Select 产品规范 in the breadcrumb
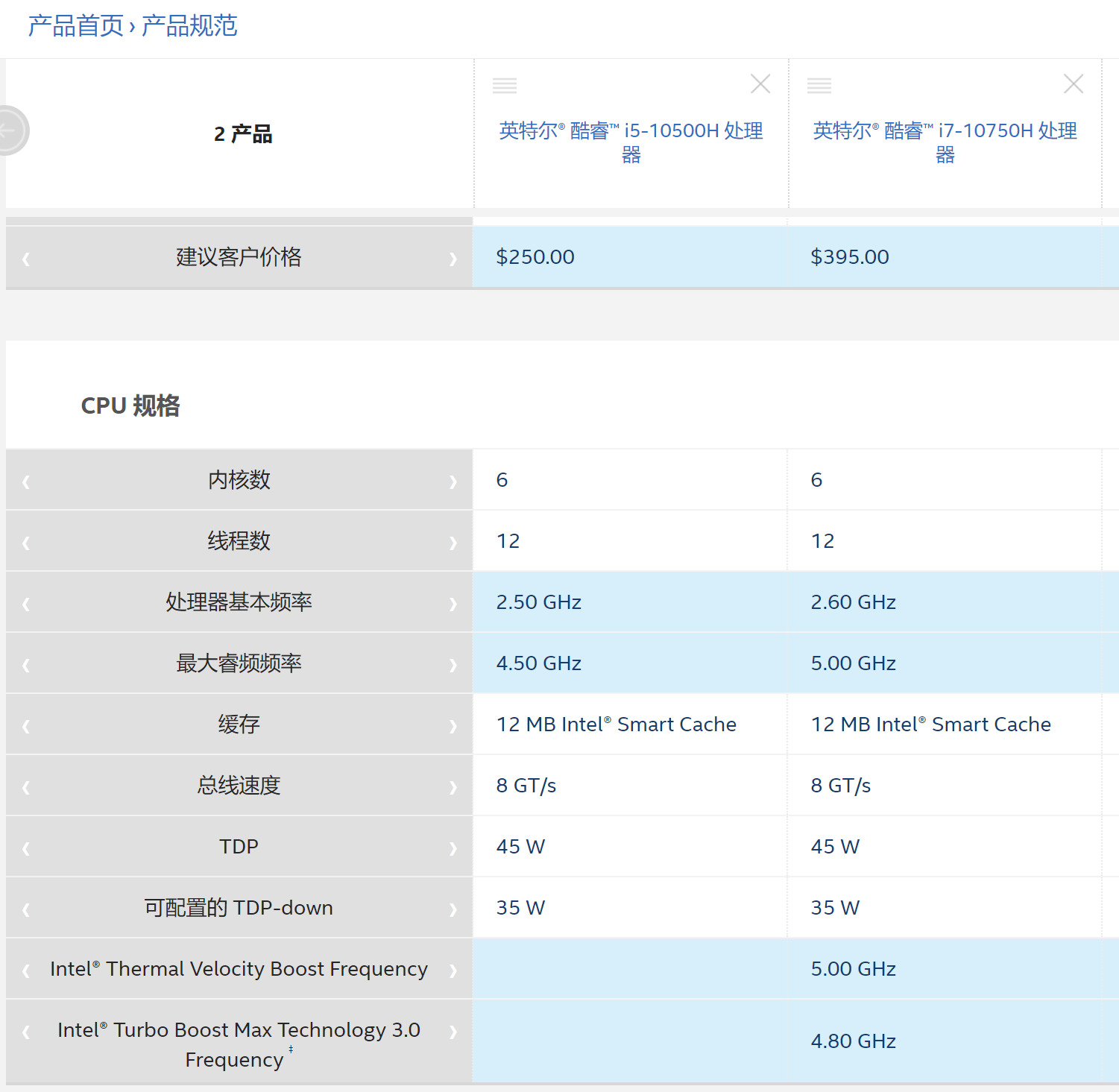This screenshot has width=1119, height=1092. [x=189, y=25]
